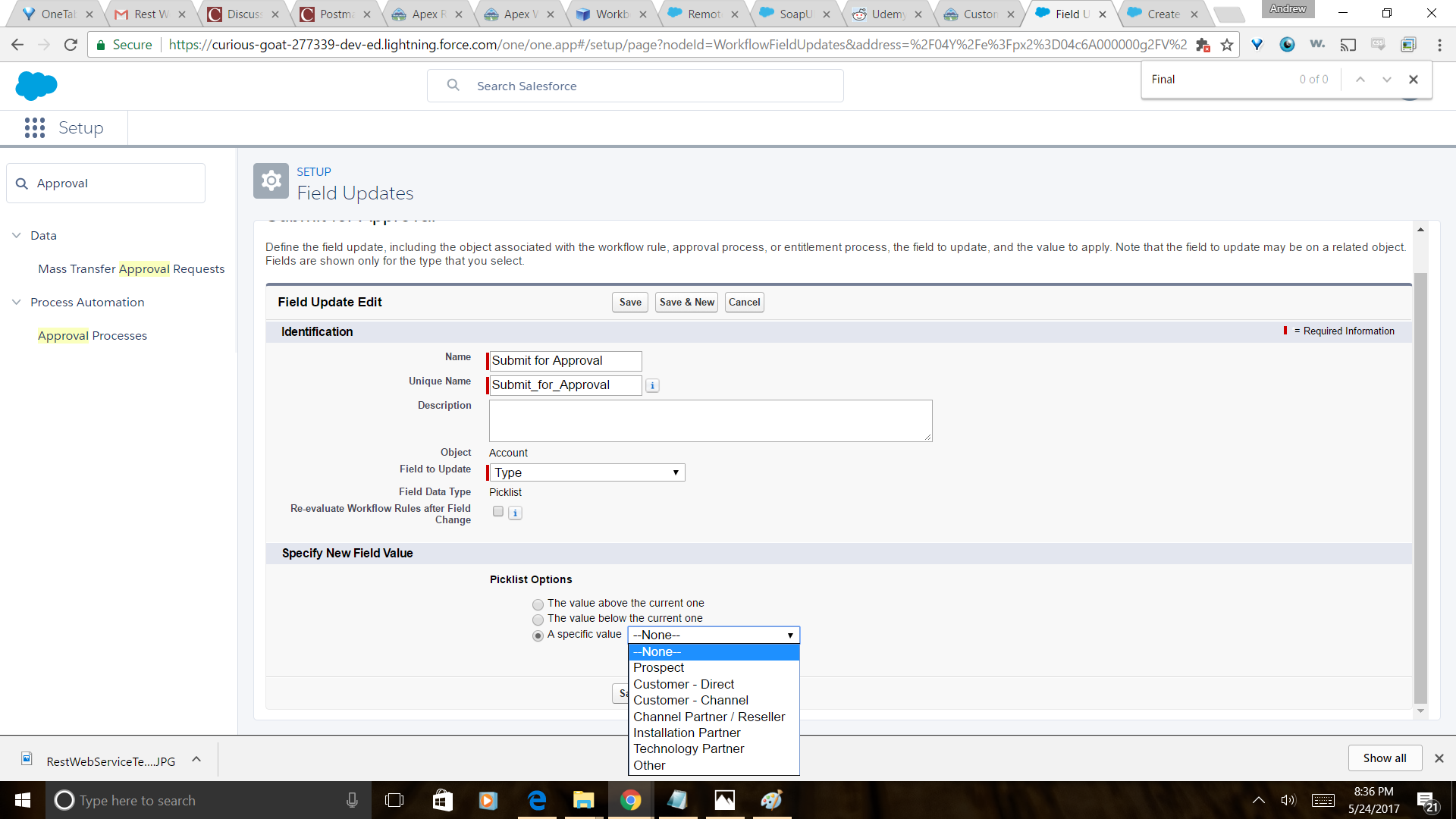Screen dimensions: 1456x819
Task: Click into the Description text area
Action: pyautogui.click(x=710, y=421)
